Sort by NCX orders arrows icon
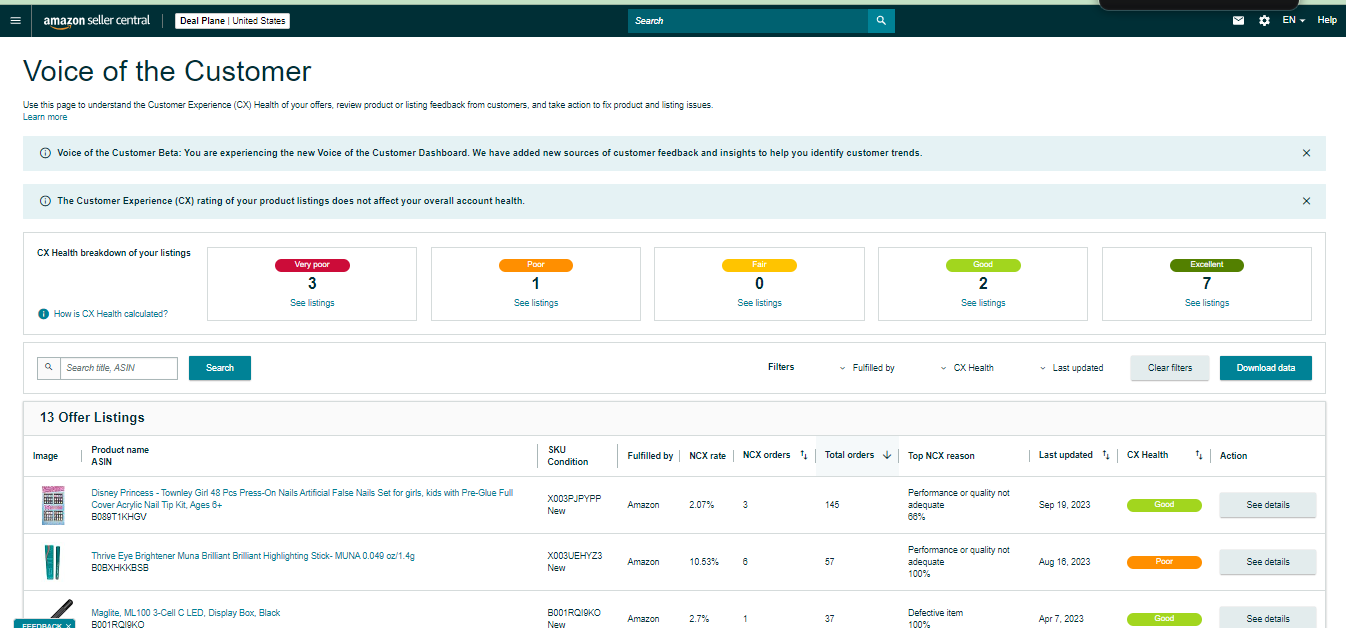Viewport: 1346px width, 628px height. (804, 455)
